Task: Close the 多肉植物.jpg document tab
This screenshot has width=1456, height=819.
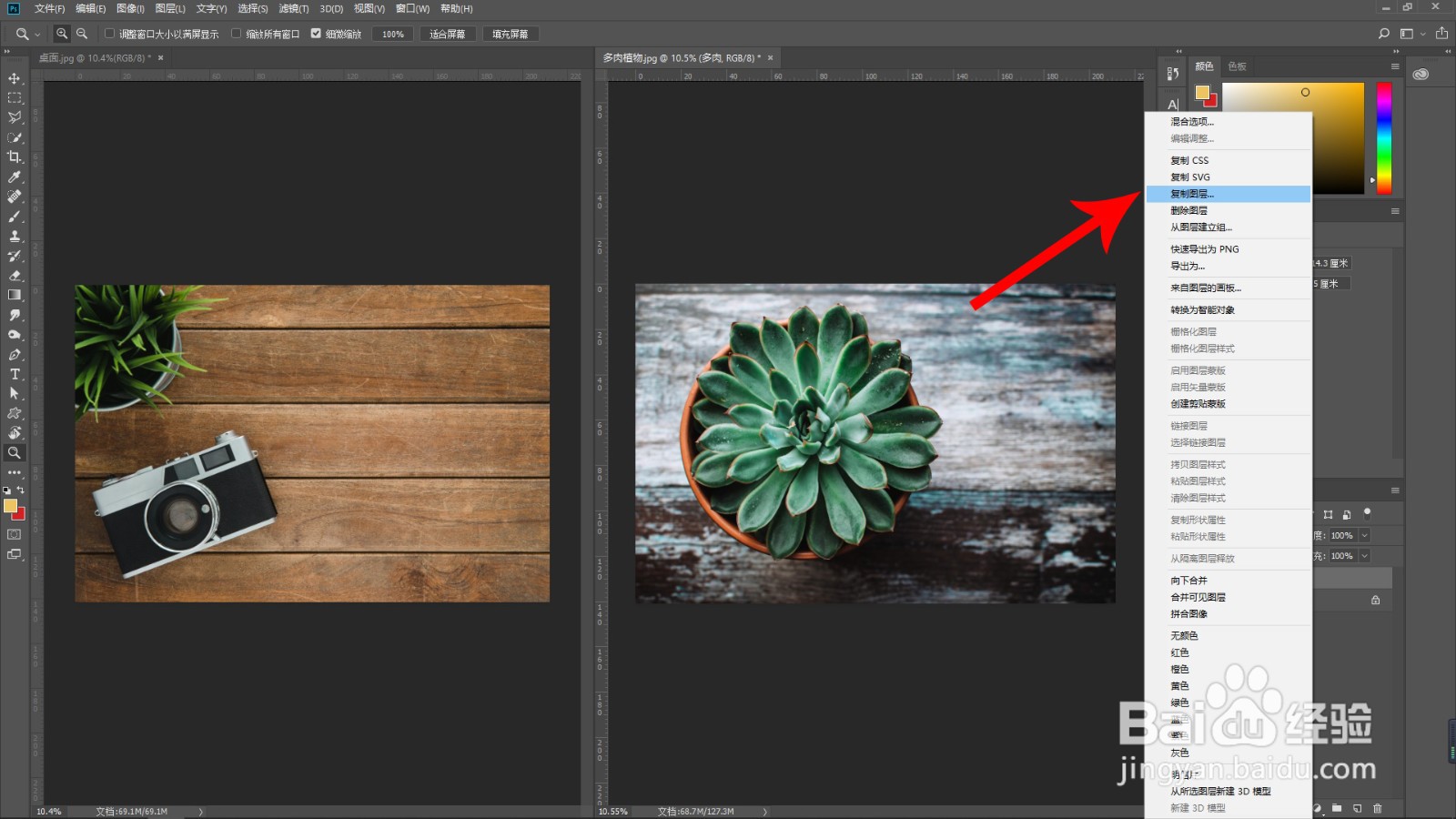Action: coord(770,57)
